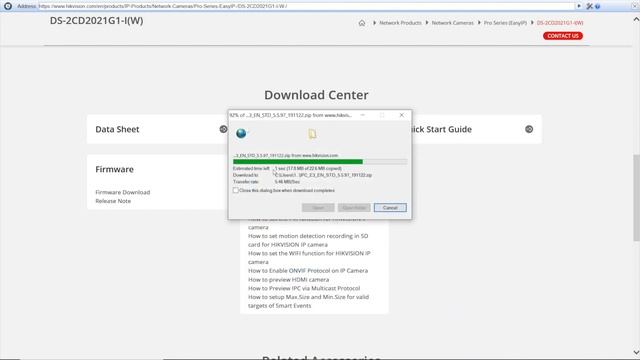
Task: Click the Download Center heading
Action: (x=316, y=95)
